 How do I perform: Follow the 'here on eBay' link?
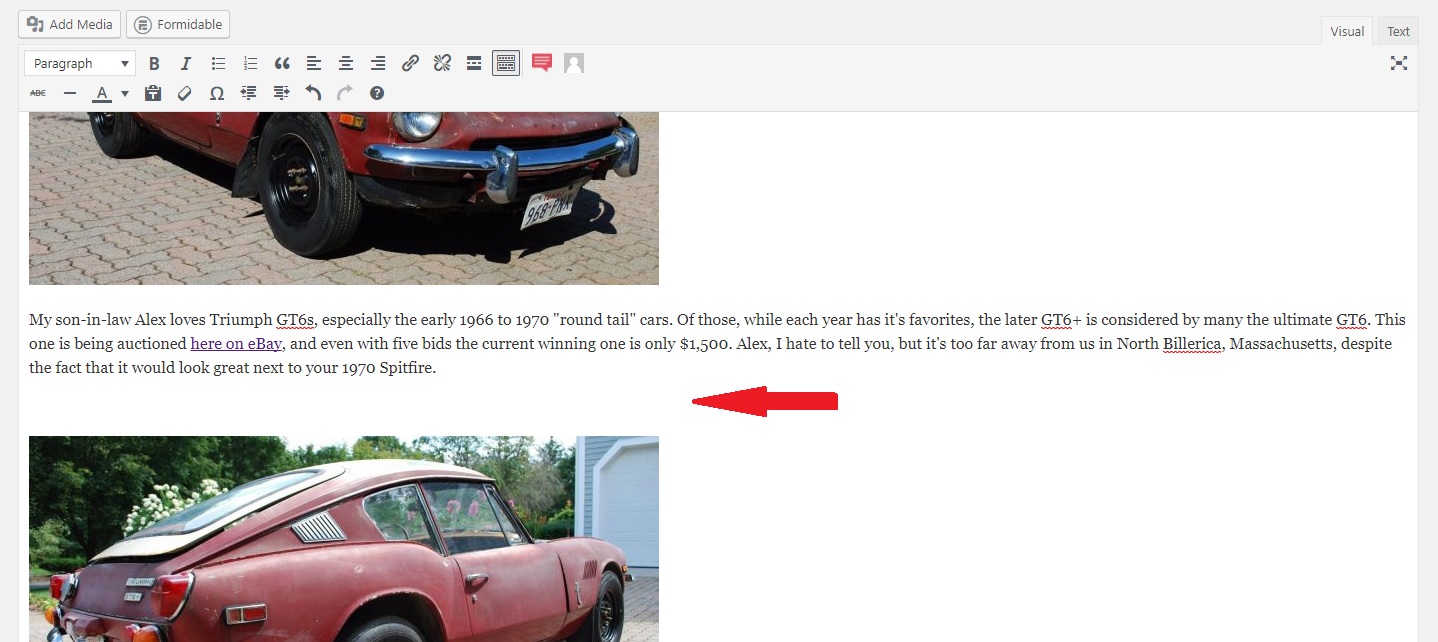coord(236,344)
